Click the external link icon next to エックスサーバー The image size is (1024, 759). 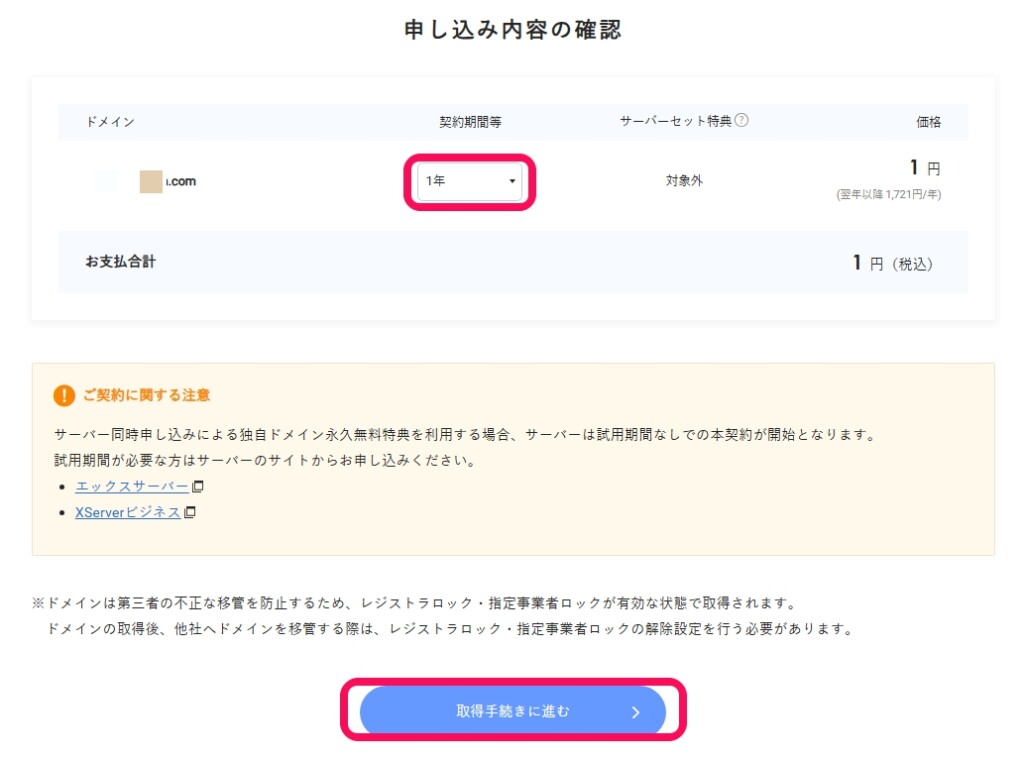197,487
